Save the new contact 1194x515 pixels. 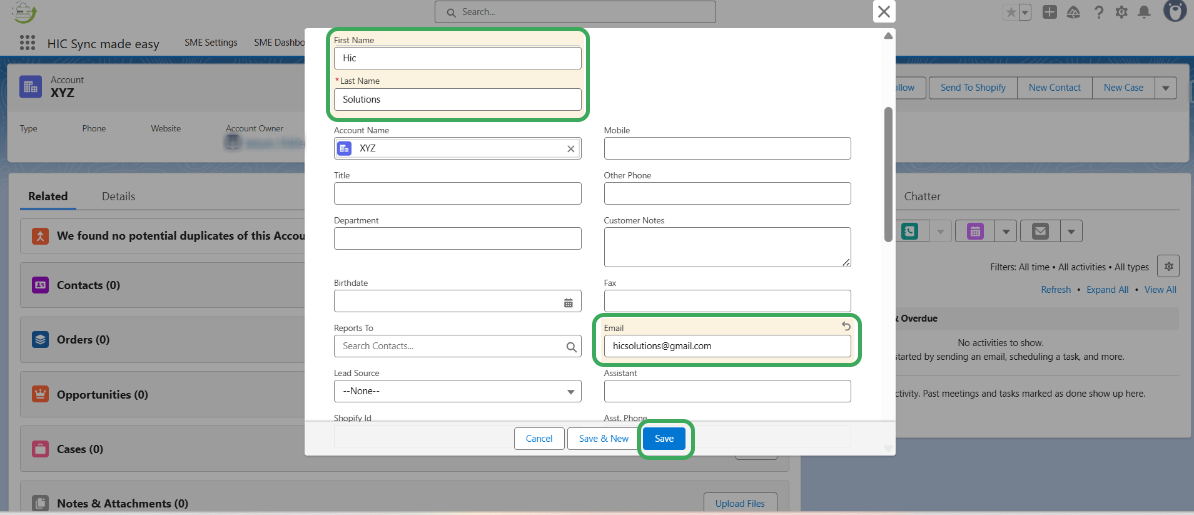[664, 439]
